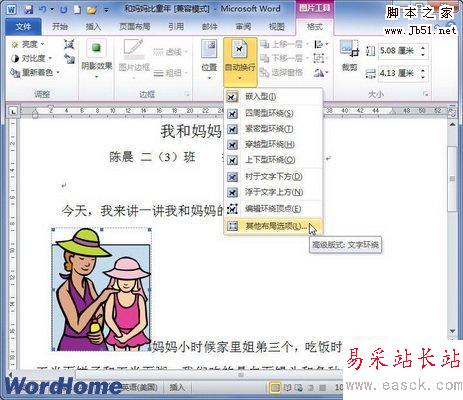Select 穿越型环绕(H) through wrapping
Screen dimensions: 463x400
click(x=273, y=145)
